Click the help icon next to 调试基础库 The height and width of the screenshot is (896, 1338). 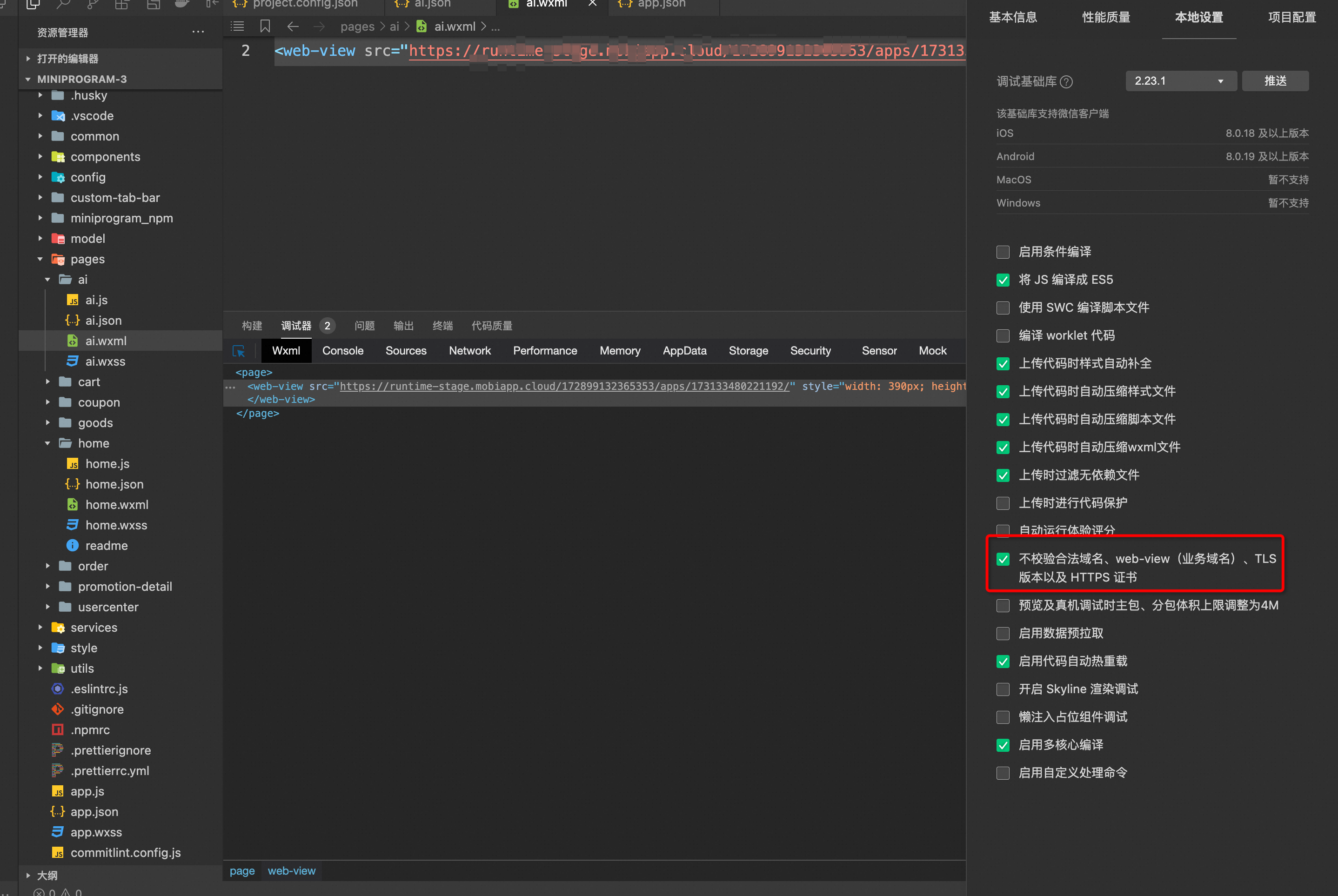pos(1066,82)
